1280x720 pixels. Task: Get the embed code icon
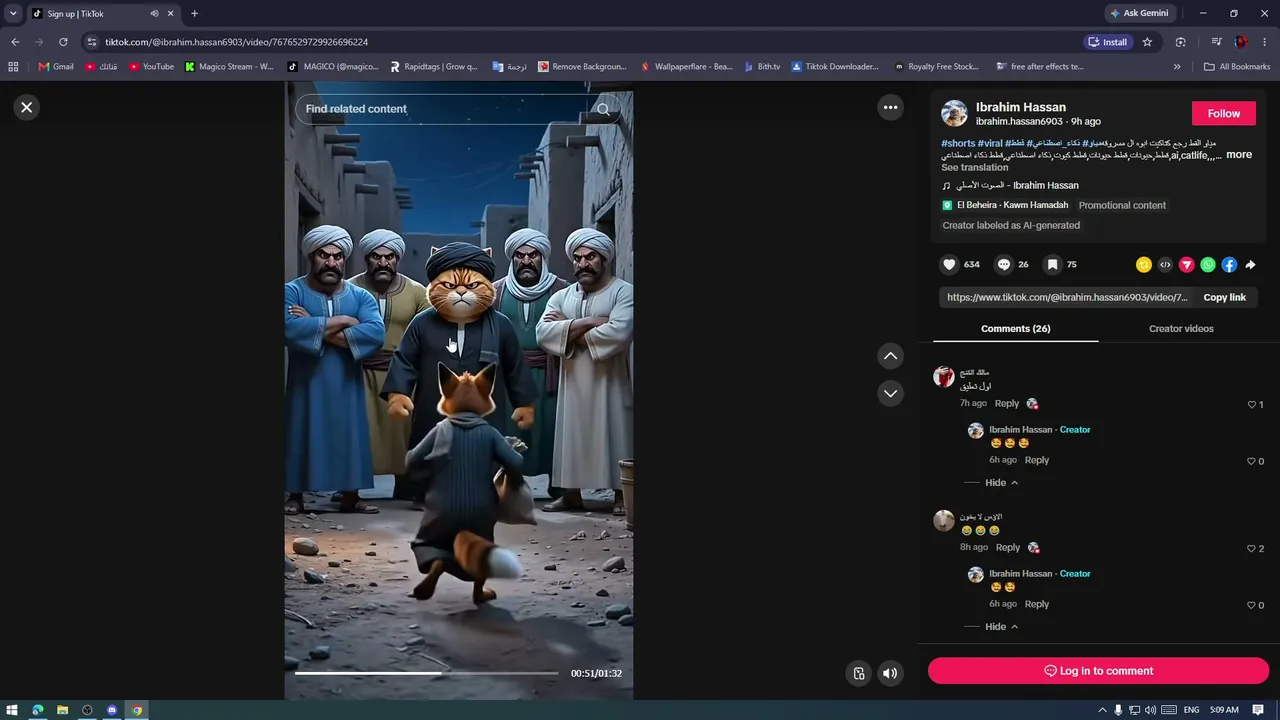pyautogui.click(x=1165, y=265)
